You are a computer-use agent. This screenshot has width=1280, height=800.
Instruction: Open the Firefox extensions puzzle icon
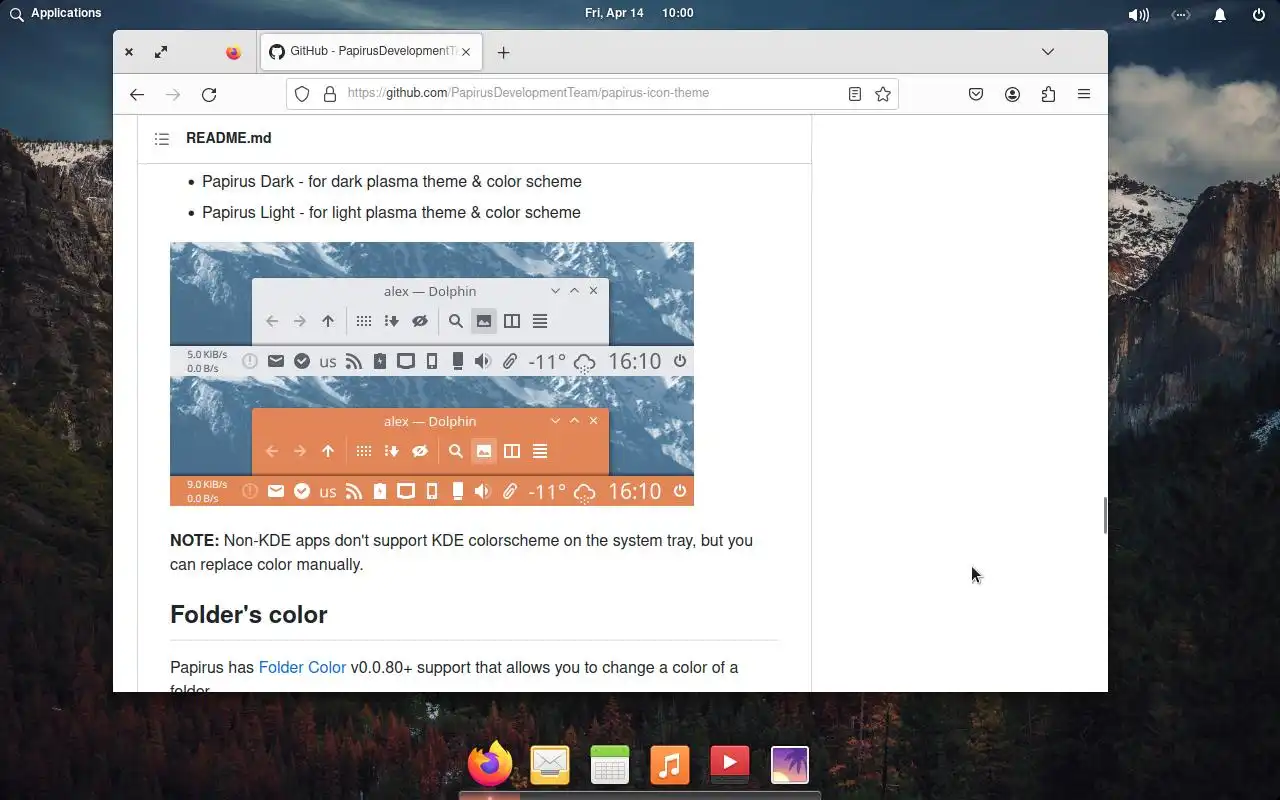(1048, 94)
